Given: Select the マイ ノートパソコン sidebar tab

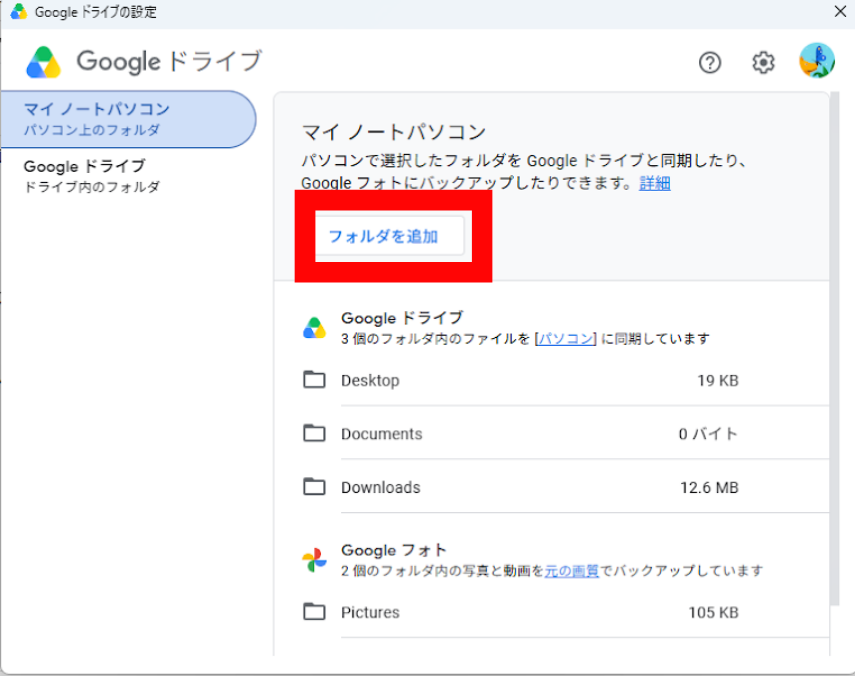Looking at the screenshot, I should coord(128,119).
